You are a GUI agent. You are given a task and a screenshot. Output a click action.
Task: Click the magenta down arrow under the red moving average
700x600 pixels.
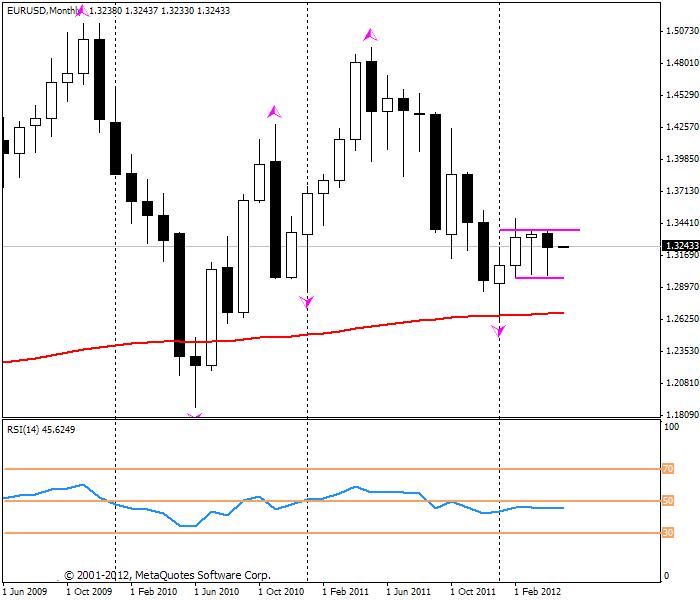(x=499, y=331)
